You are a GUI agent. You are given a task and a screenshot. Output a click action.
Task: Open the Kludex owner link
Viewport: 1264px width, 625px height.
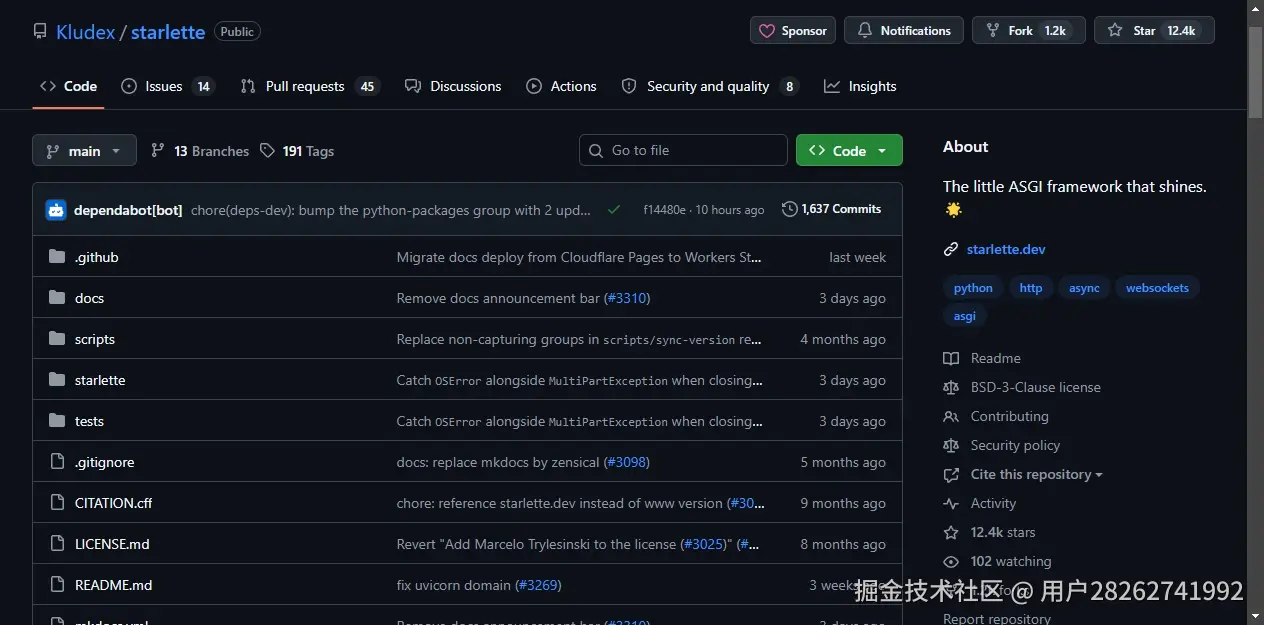coord(85,32)
